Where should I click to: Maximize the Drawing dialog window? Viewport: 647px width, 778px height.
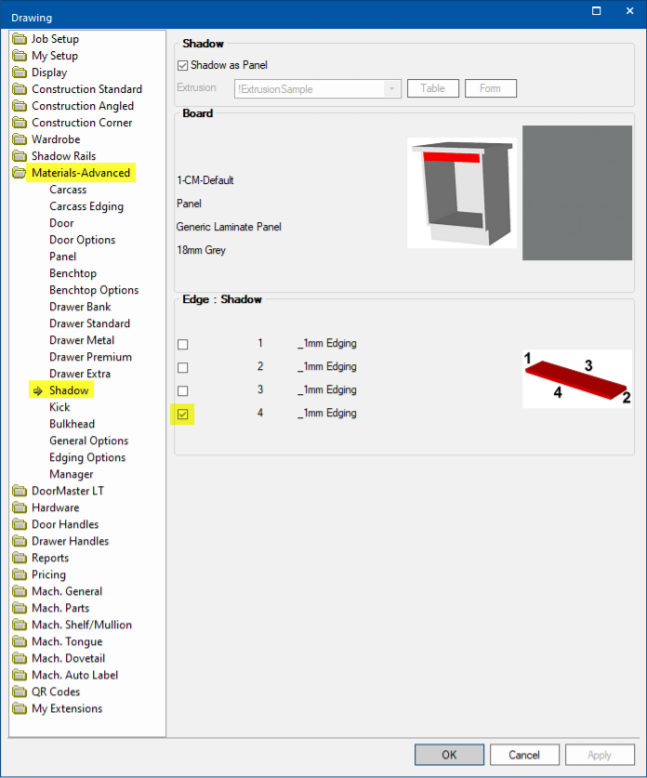pos(596,11)
